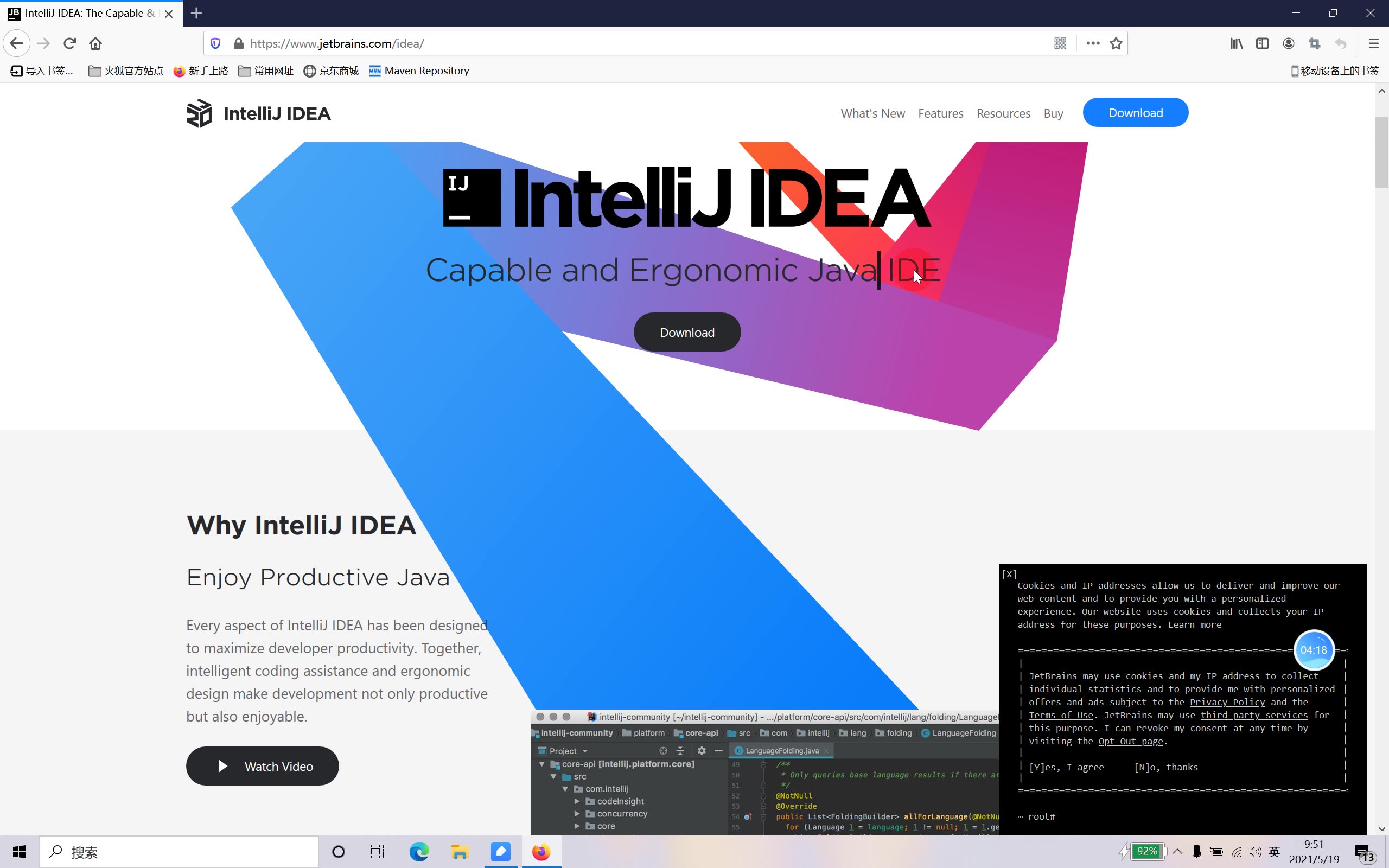
Task: Select the LanguageFolding.java editor tab
Action: click(x=779, y=750)
